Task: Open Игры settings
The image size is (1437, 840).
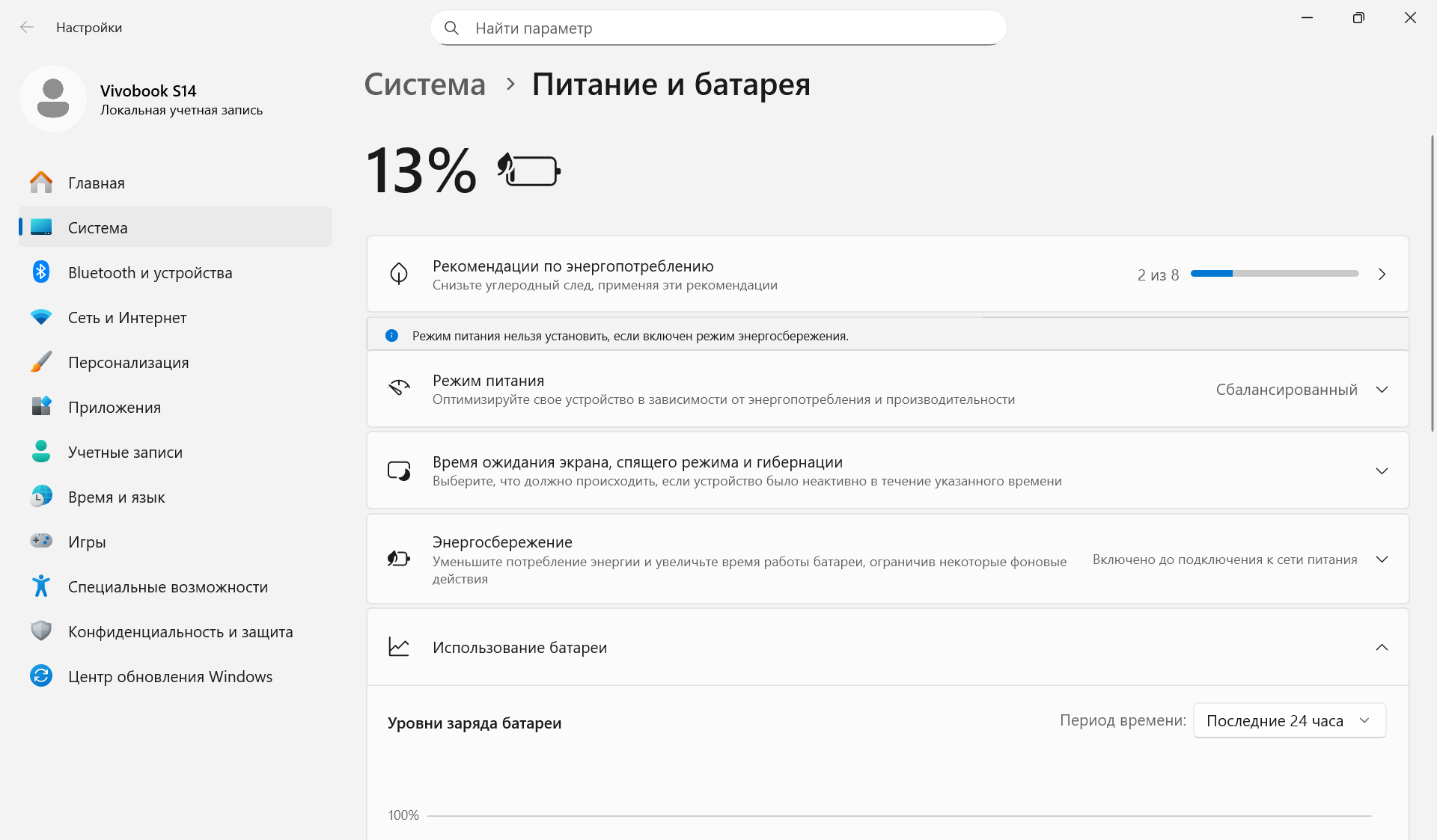Action: (x=175, y=542)
